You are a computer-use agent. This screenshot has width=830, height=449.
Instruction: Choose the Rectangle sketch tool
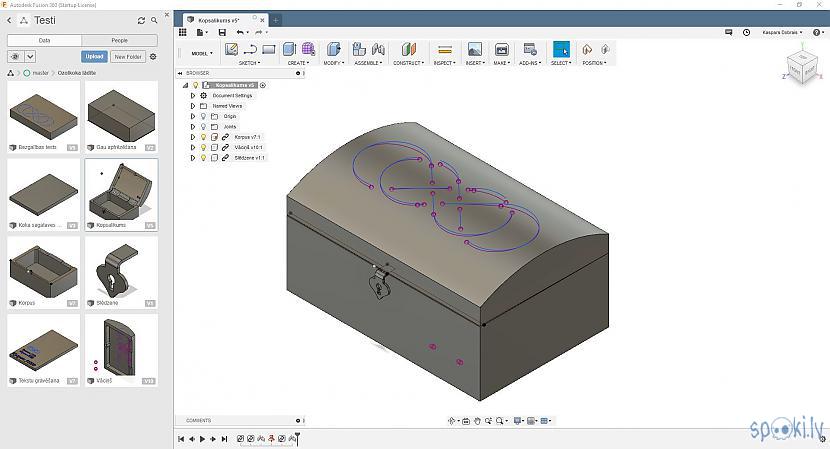(x=269, y=50)
